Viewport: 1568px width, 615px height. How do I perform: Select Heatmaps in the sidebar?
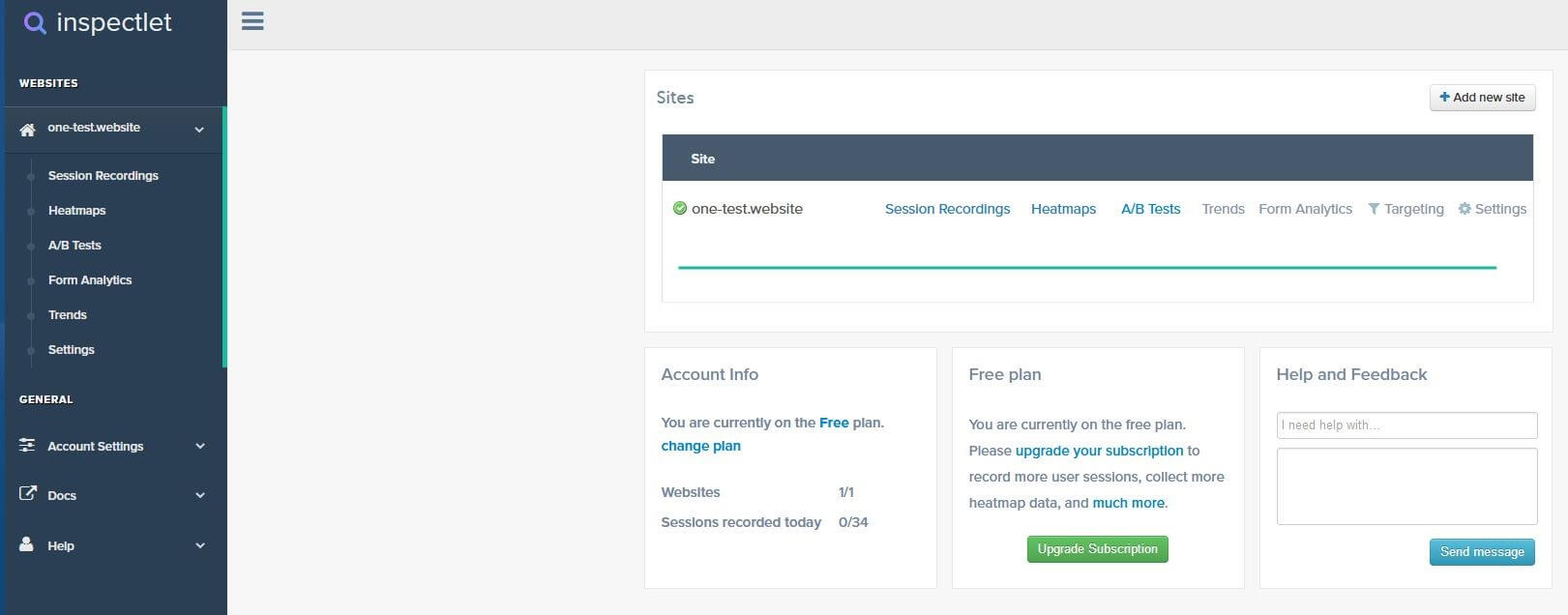click(77, 211)
